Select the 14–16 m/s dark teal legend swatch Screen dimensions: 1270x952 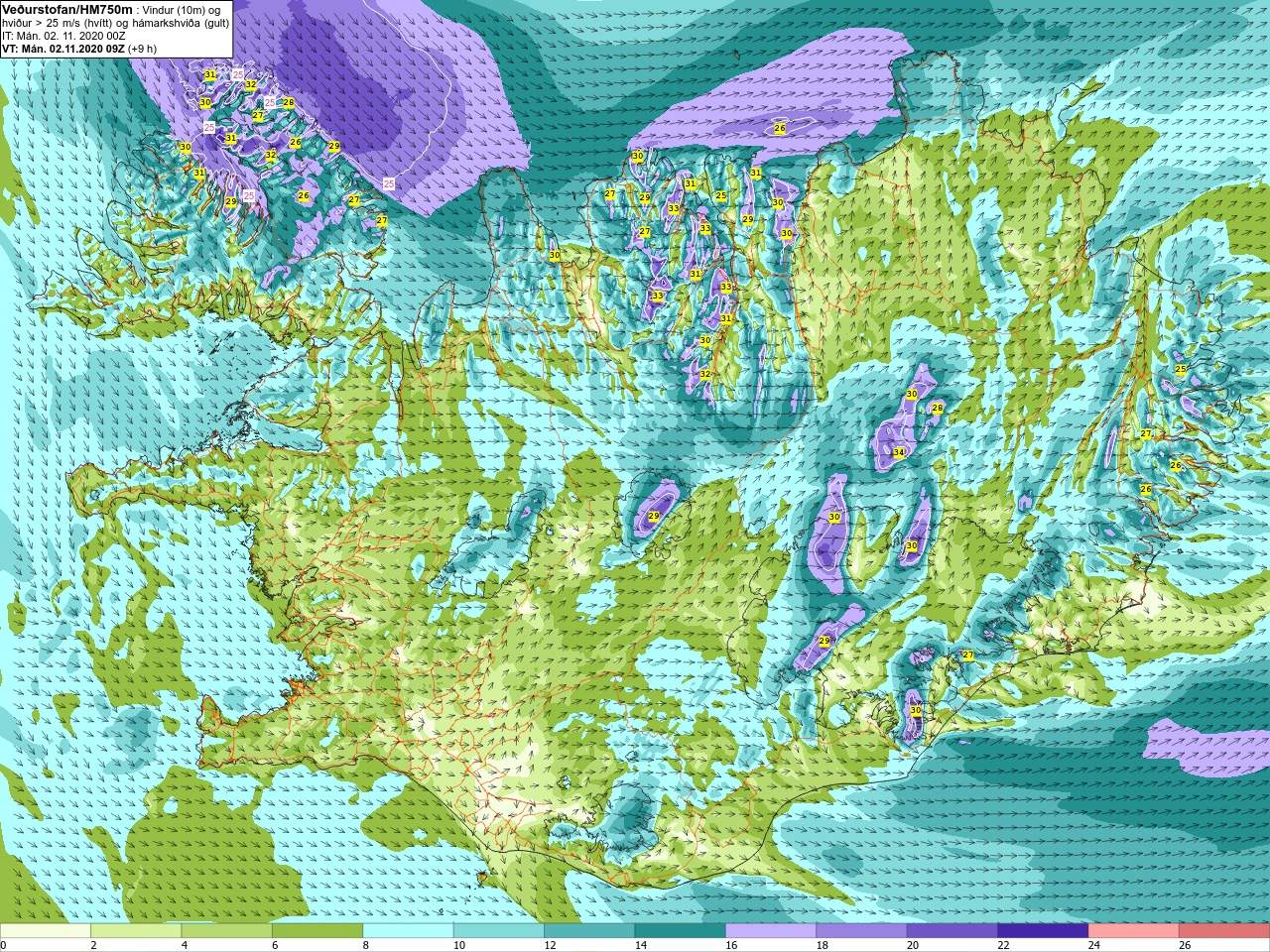tap(681, 931)
